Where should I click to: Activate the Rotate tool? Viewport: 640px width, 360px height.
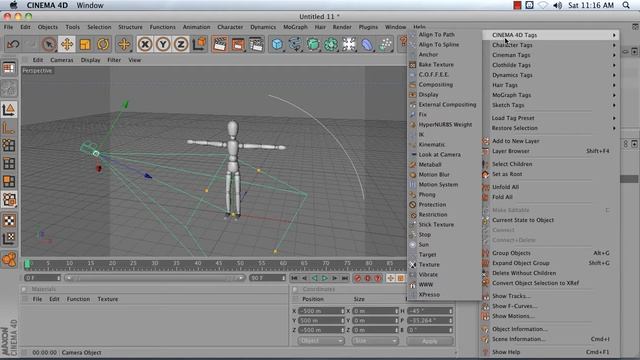click(x=103, y=44)
